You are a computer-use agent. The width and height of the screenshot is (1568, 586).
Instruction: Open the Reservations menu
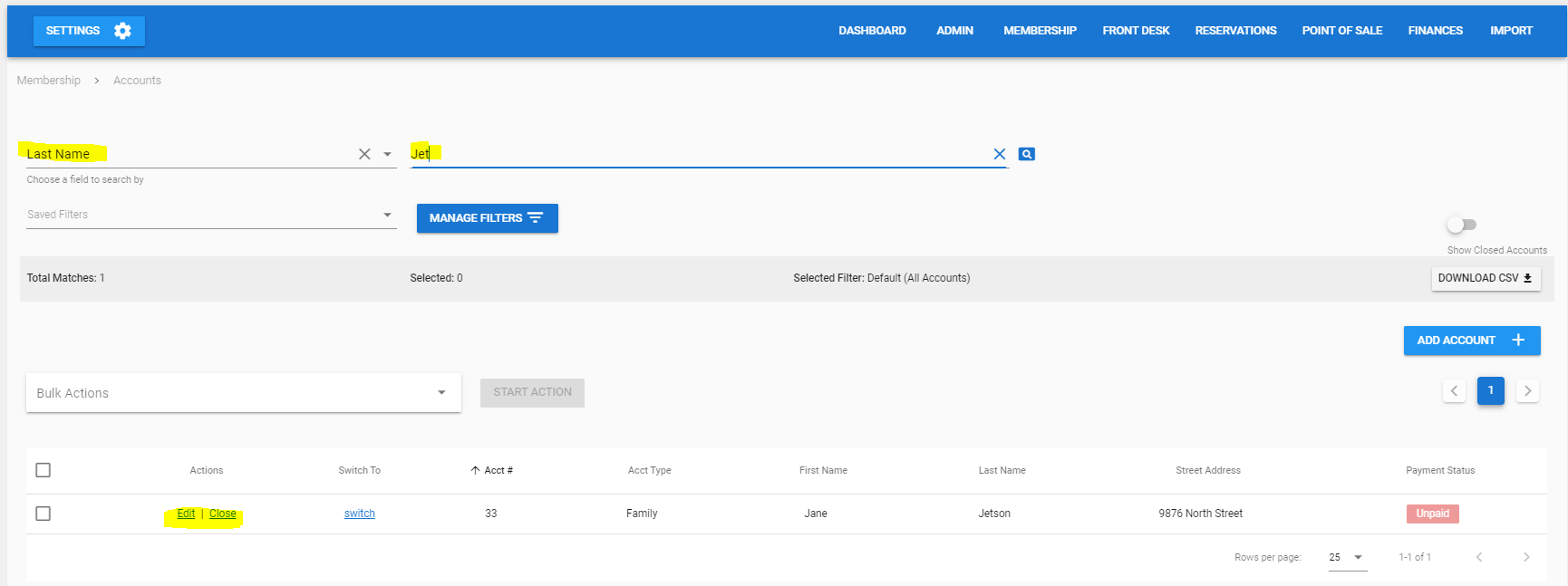1235,31
